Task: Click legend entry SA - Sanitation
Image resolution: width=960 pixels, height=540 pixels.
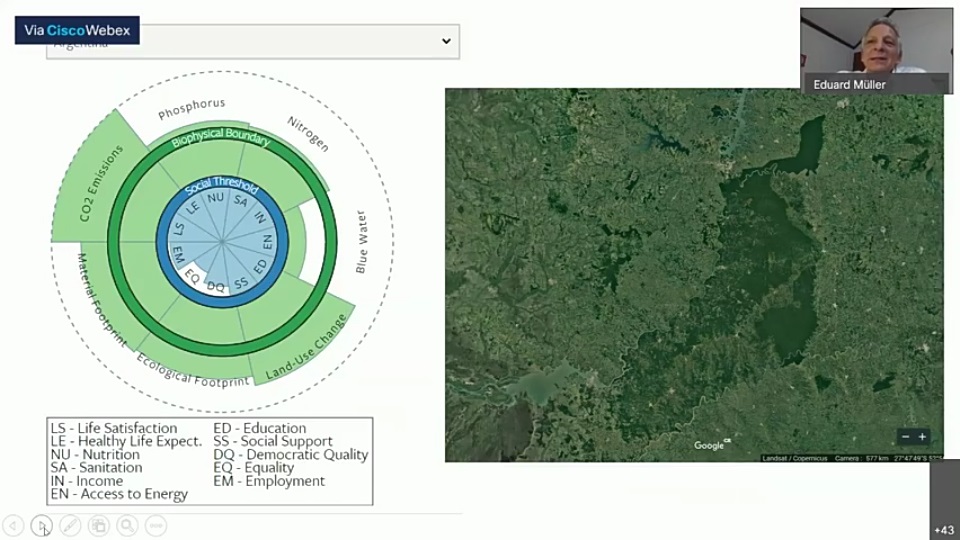Action: point(96,467)
